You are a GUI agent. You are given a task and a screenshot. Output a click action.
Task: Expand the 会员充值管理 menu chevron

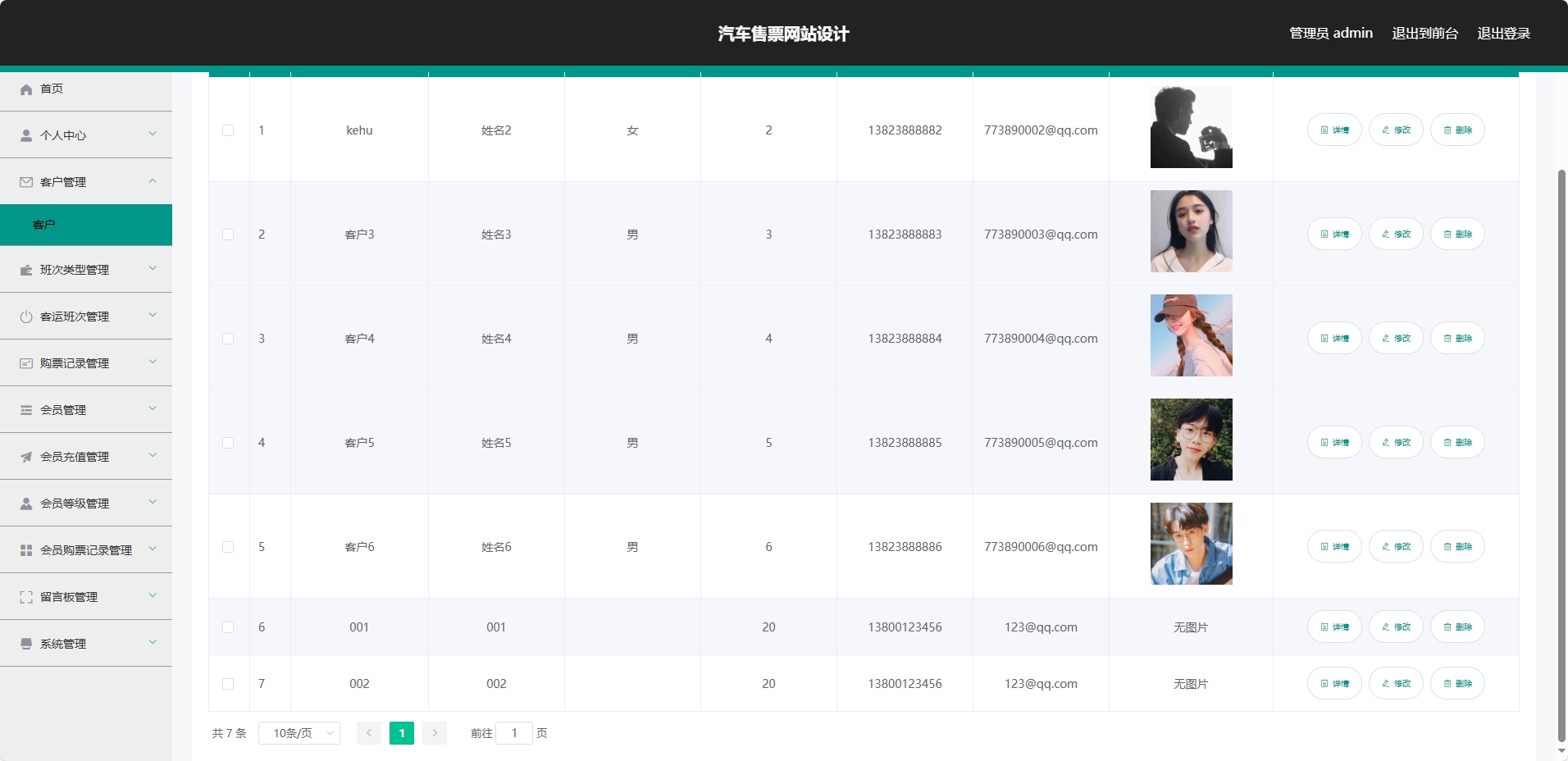[x=153, y=456]
